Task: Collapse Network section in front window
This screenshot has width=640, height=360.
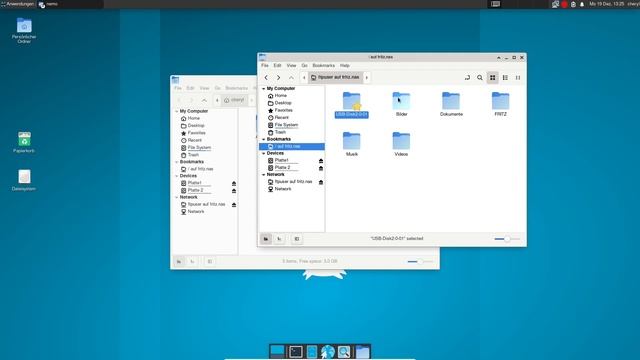Action: [264, 174]
